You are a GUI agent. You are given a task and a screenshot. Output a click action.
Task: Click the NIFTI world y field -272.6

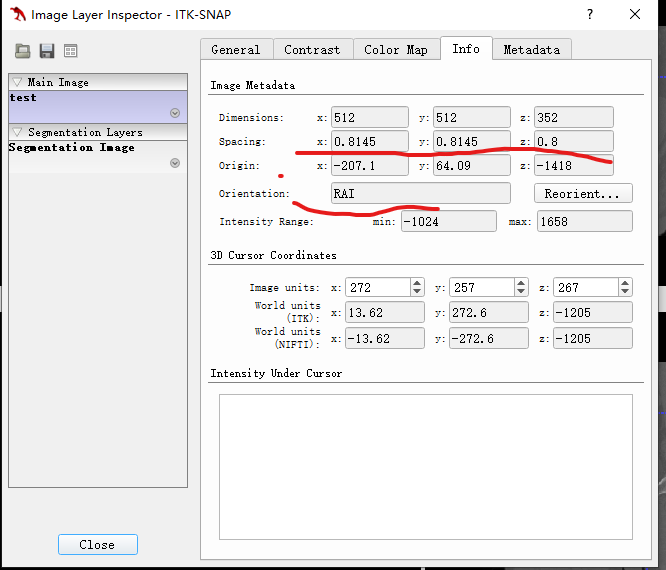pos(488,339)
